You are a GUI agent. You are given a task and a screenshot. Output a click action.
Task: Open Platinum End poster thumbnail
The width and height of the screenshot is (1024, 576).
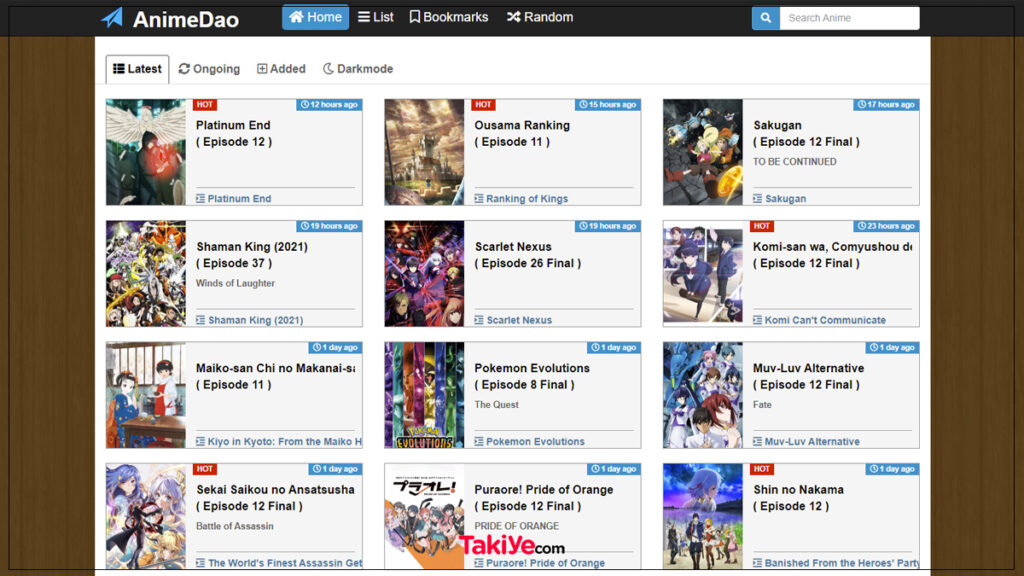(x=146, y=152)
